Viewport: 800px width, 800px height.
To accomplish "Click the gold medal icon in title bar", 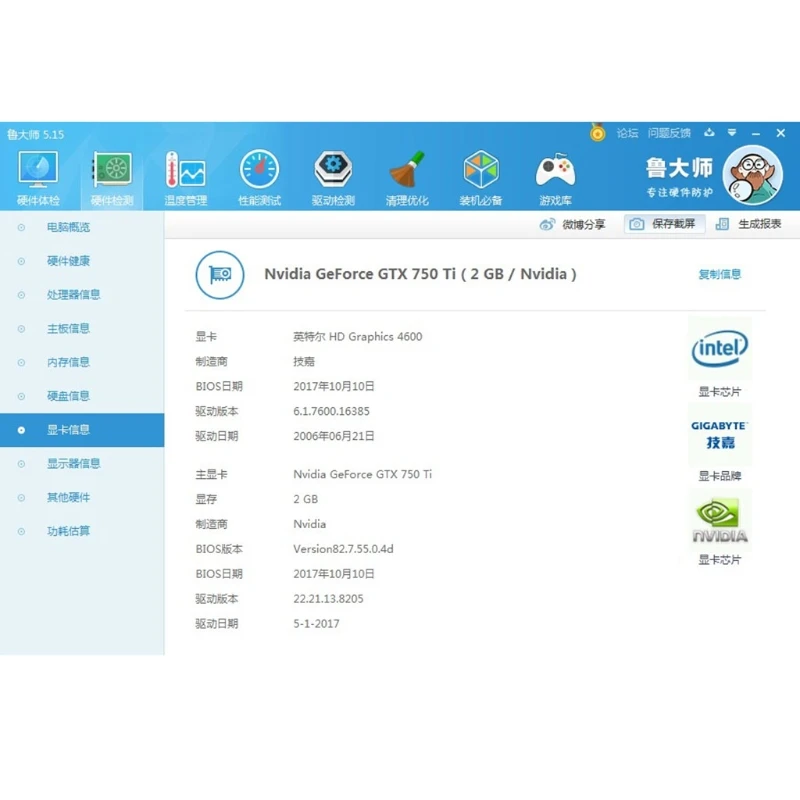I will [x=597, y=133].
